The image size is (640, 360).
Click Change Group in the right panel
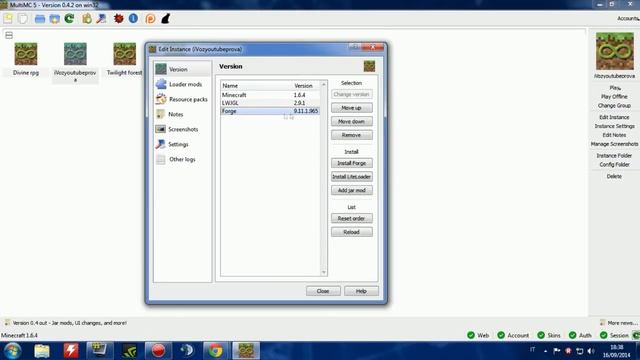[x=614, y=106]
